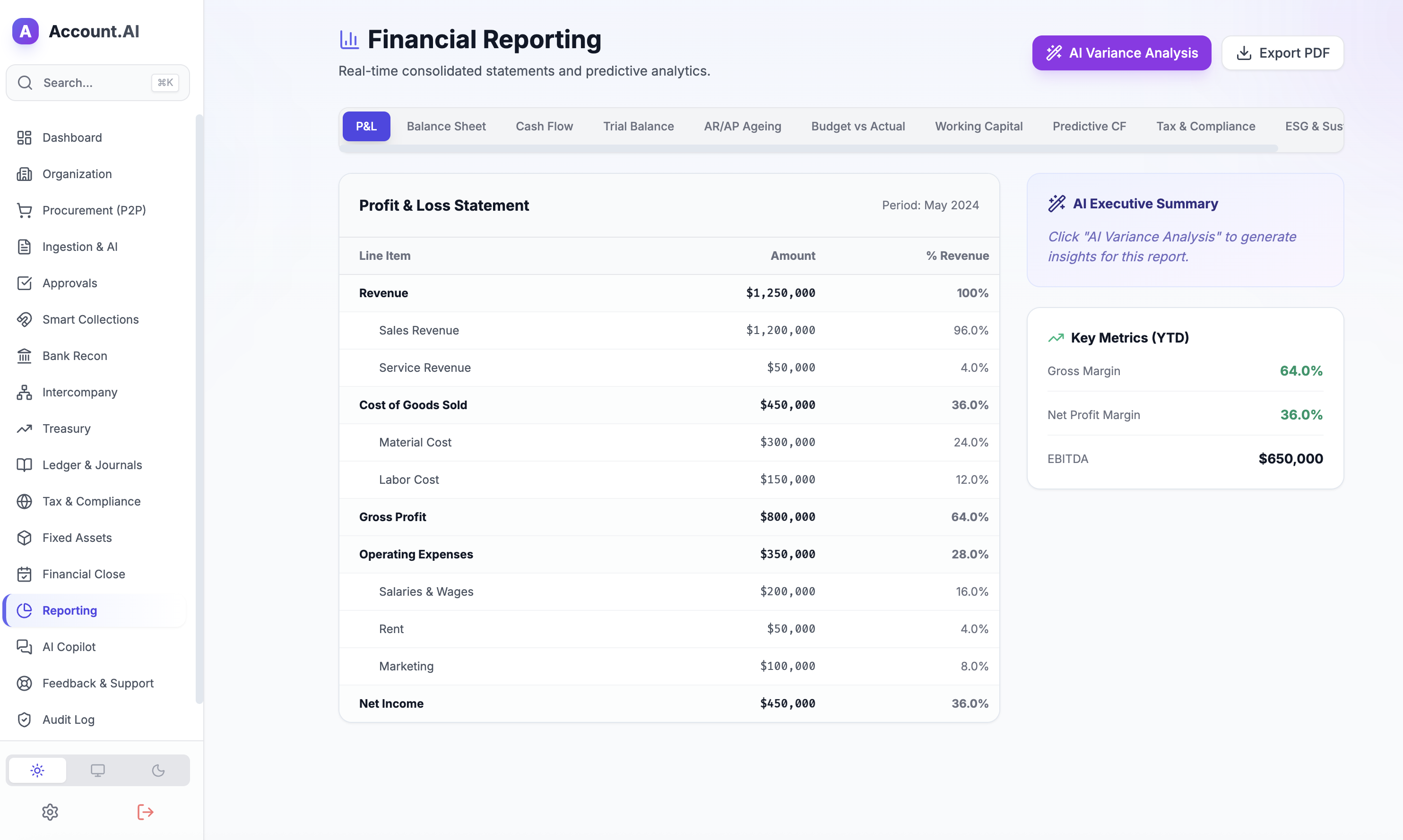Switch to light theme mode
Viewport: 1403px width, 840px height.
pyautogui.click(x=37, y=771)
